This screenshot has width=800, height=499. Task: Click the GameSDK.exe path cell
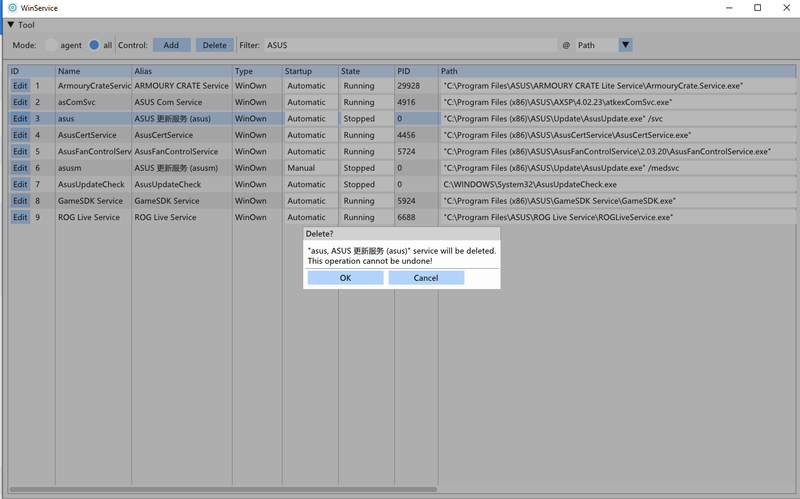coord(617,201)
